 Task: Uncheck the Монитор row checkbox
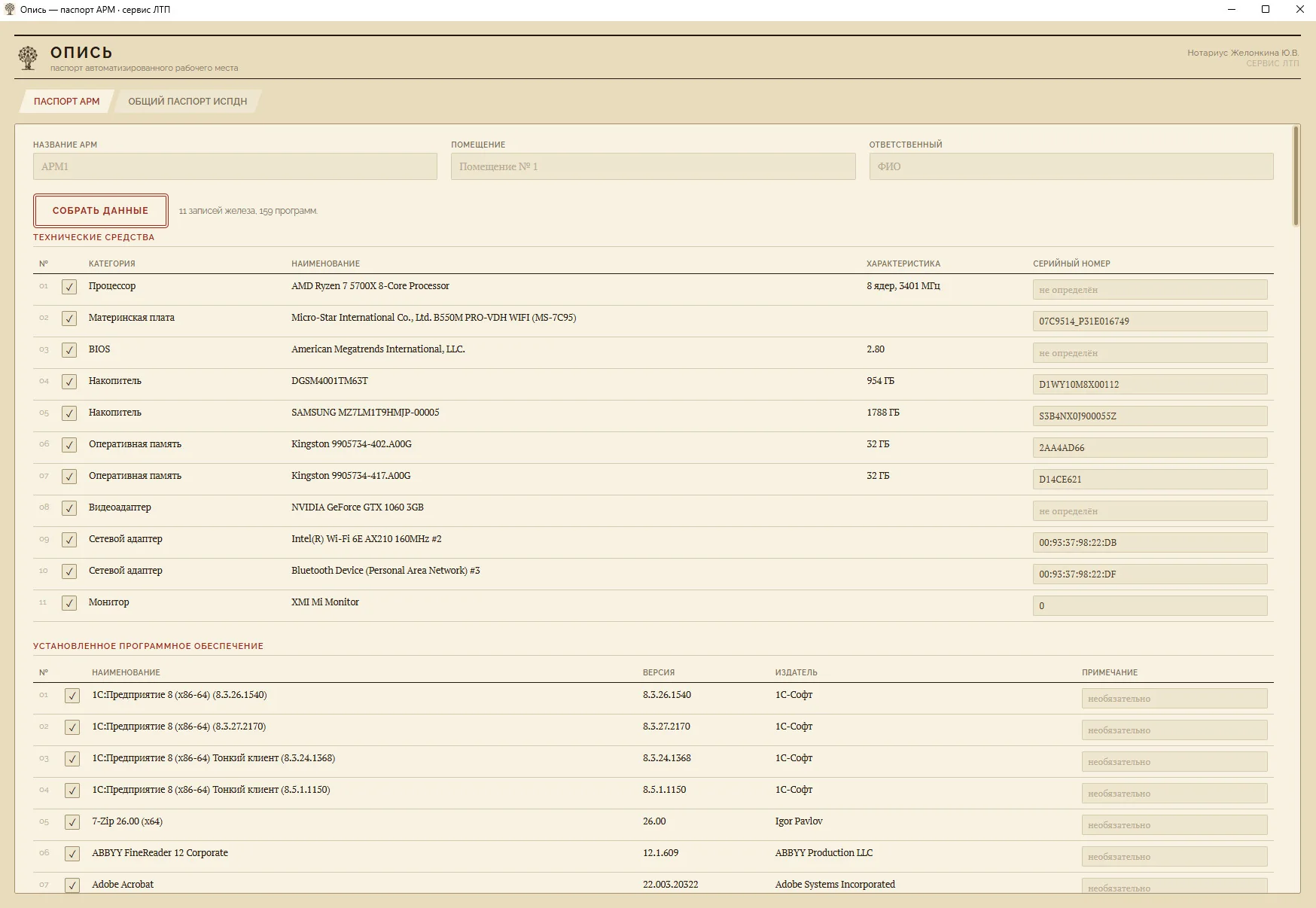tap(69, 603)
